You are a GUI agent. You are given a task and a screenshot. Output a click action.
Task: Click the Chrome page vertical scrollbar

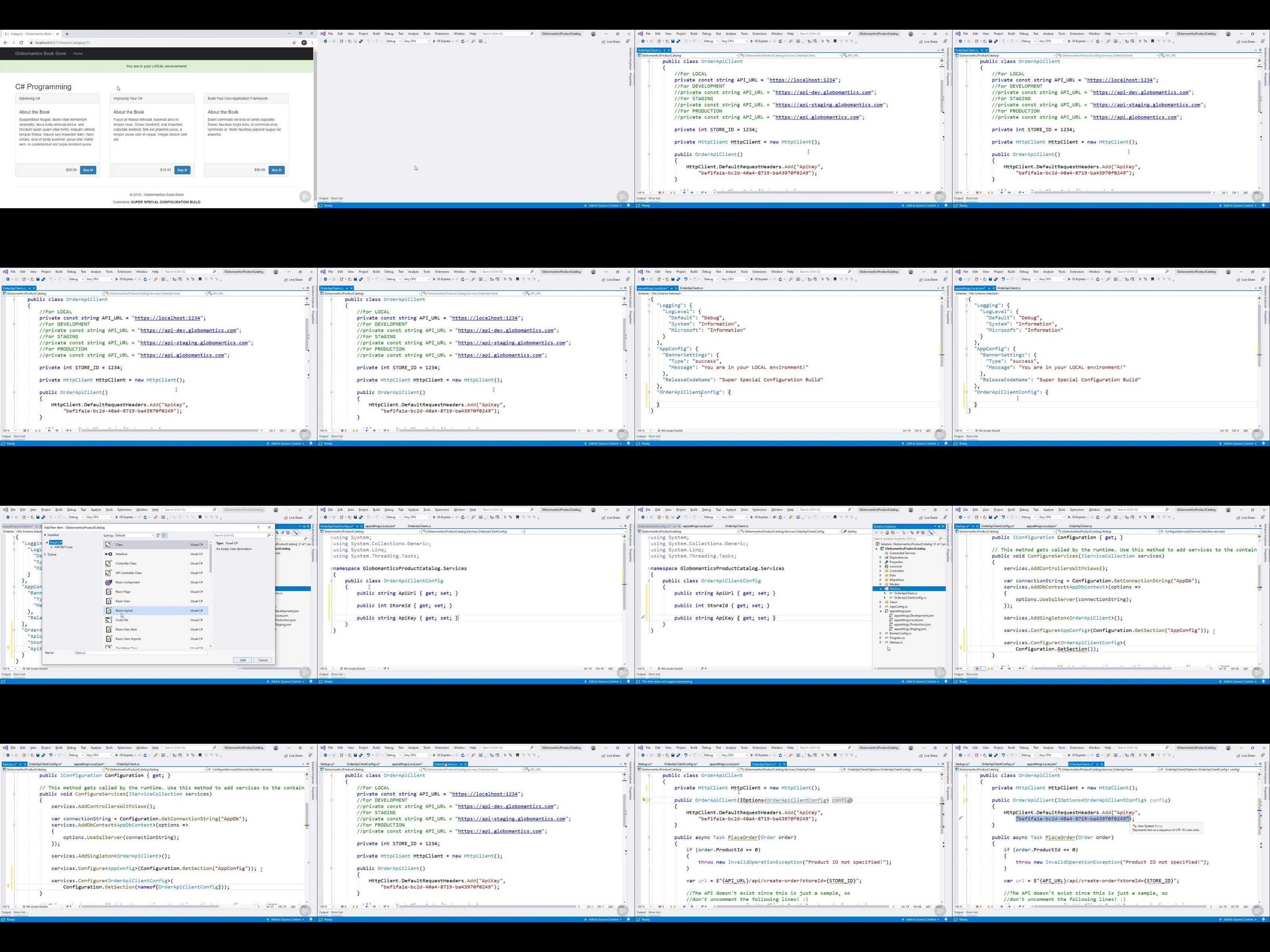pyautogui.click(x=315, y=126)
